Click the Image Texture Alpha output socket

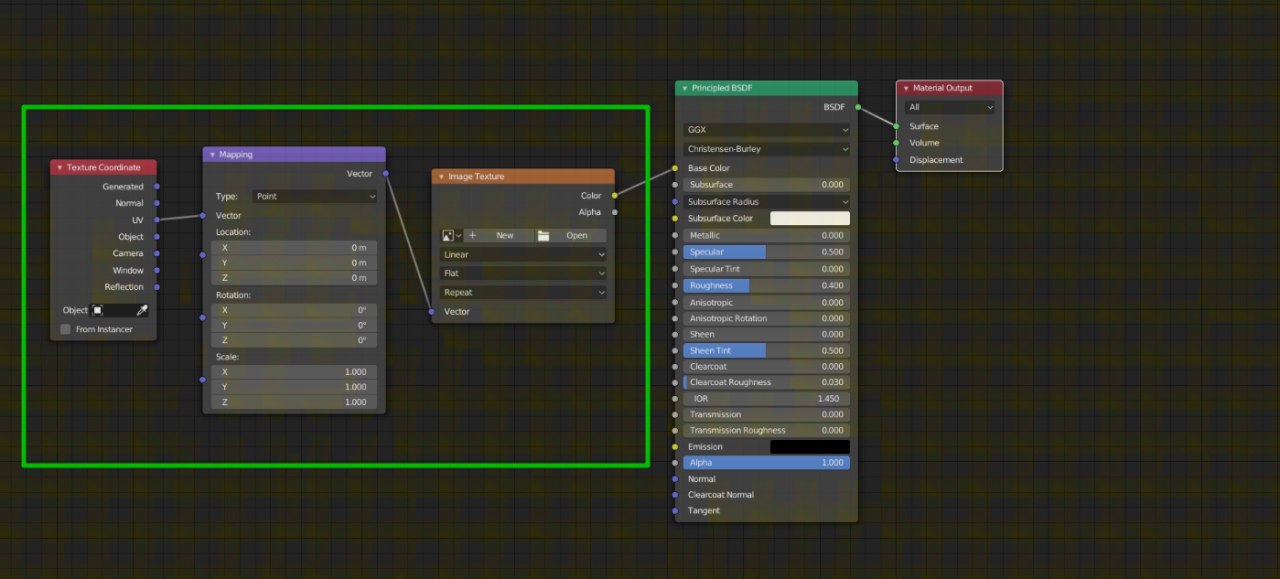pyautogui.click(x=614, y=211)
